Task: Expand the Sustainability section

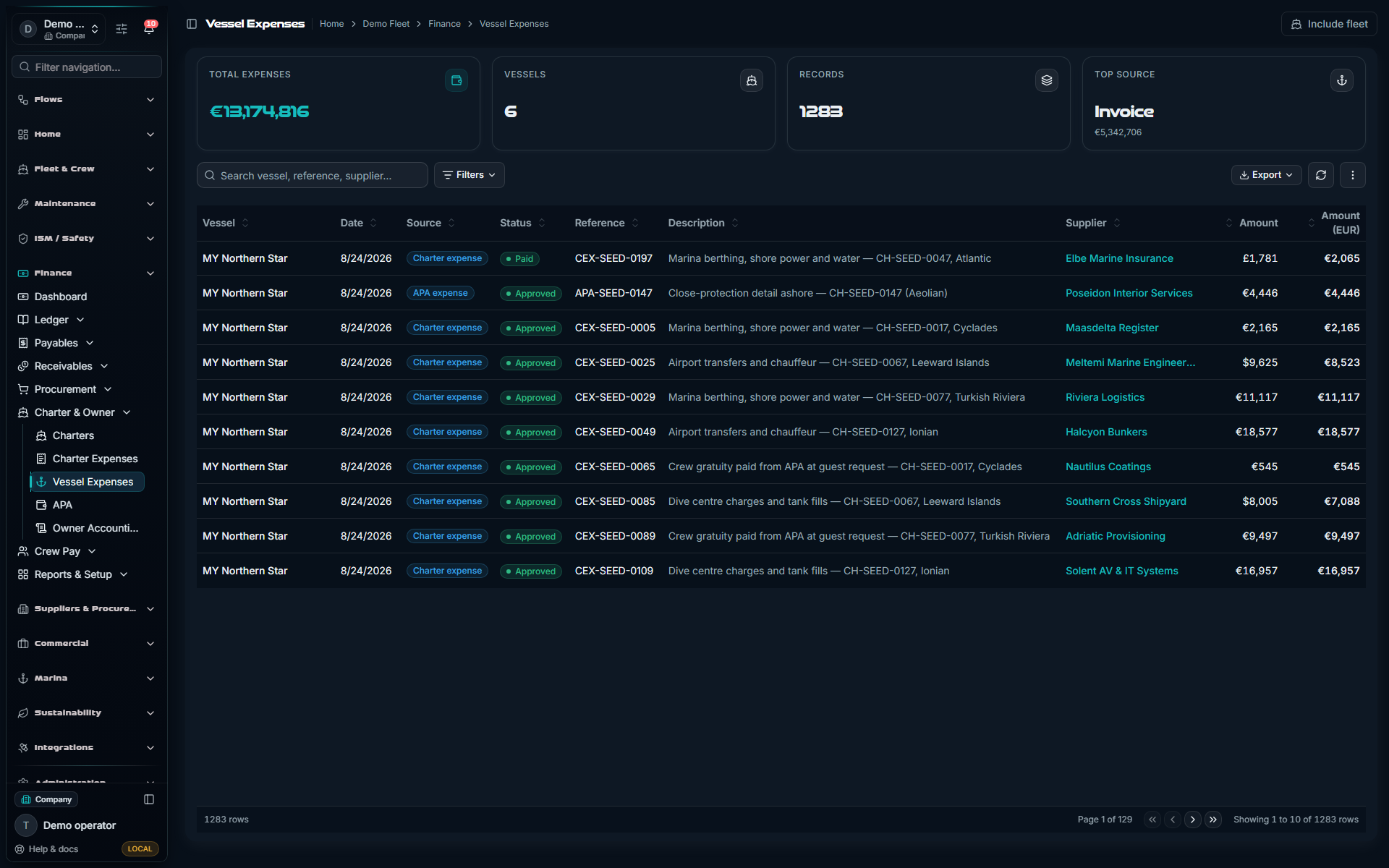Action: 86,713
